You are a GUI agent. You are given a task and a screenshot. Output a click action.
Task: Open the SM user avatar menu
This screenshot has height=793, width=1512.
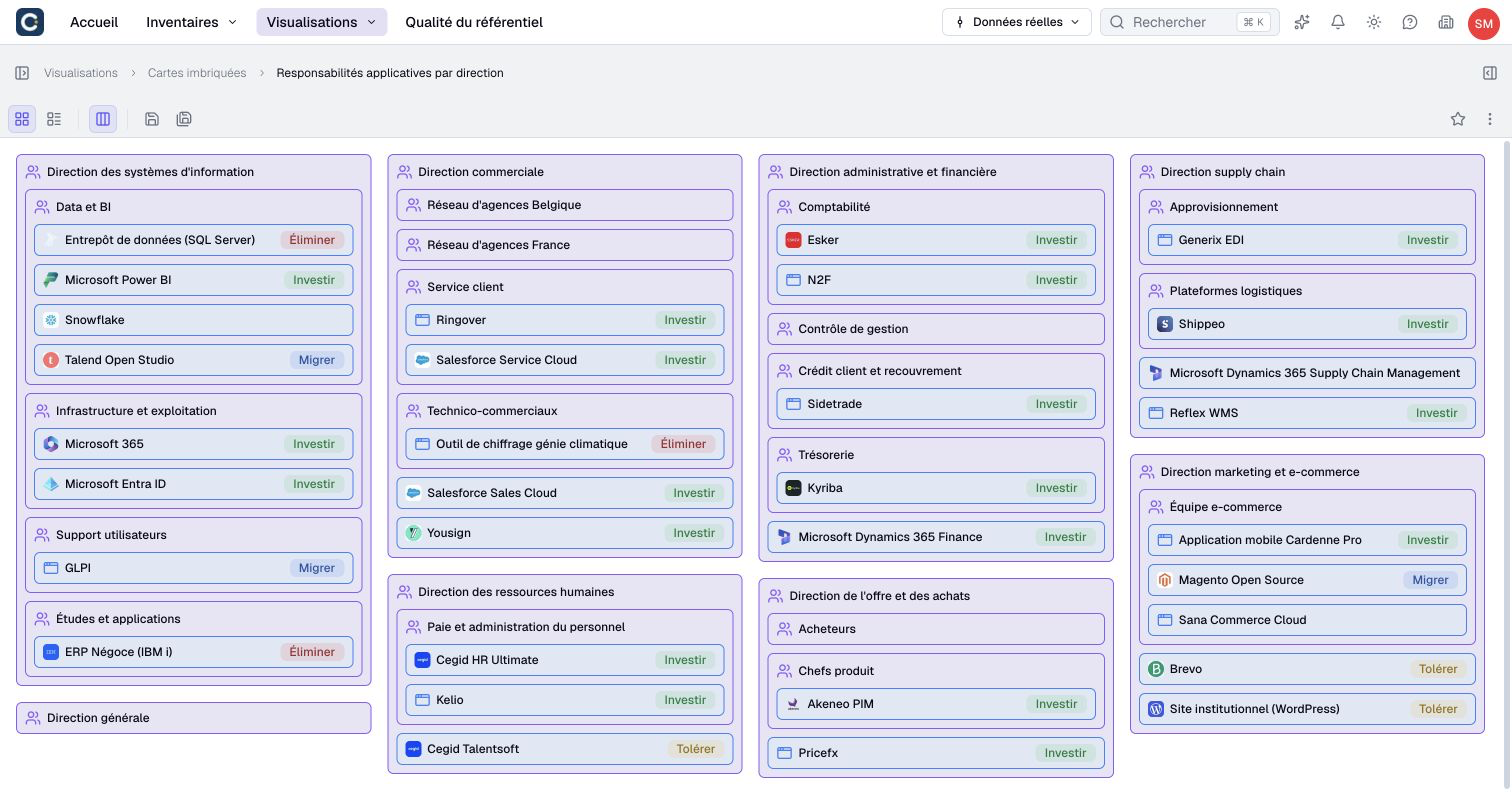(x=1484, y=23)
